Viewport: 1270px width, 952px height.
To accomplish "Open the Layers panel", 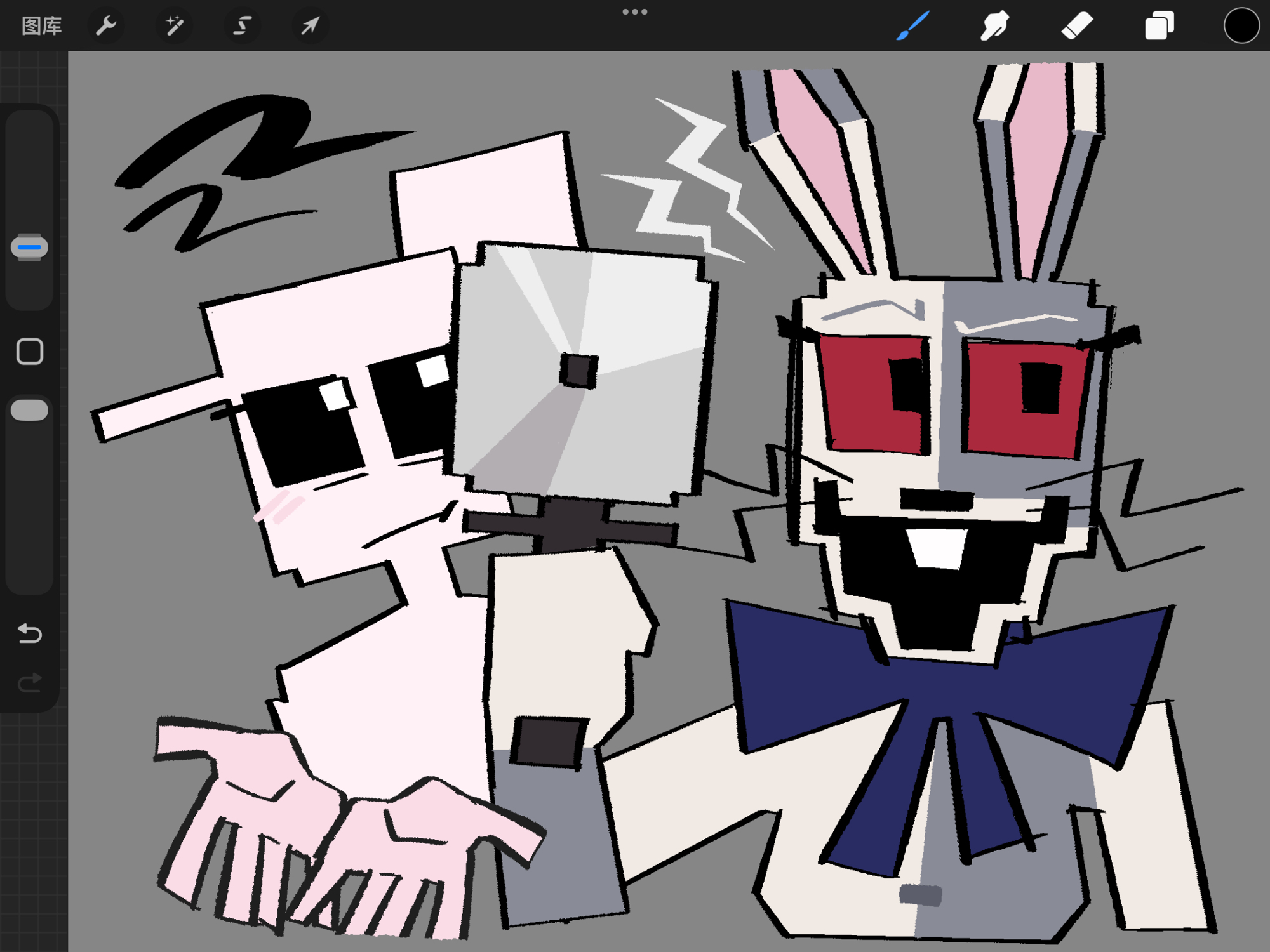I will coord(1159,26).
